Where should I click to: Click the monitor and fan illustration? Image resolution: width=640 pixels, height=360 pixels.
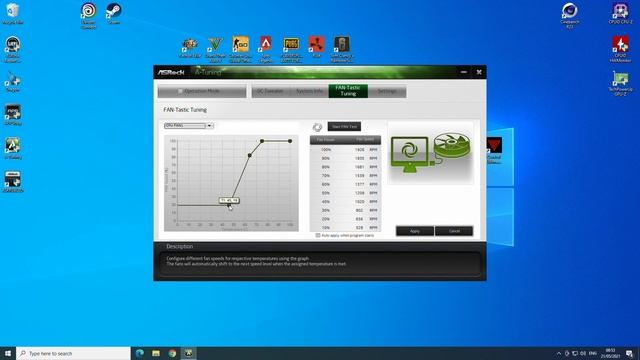click(431, 153)
